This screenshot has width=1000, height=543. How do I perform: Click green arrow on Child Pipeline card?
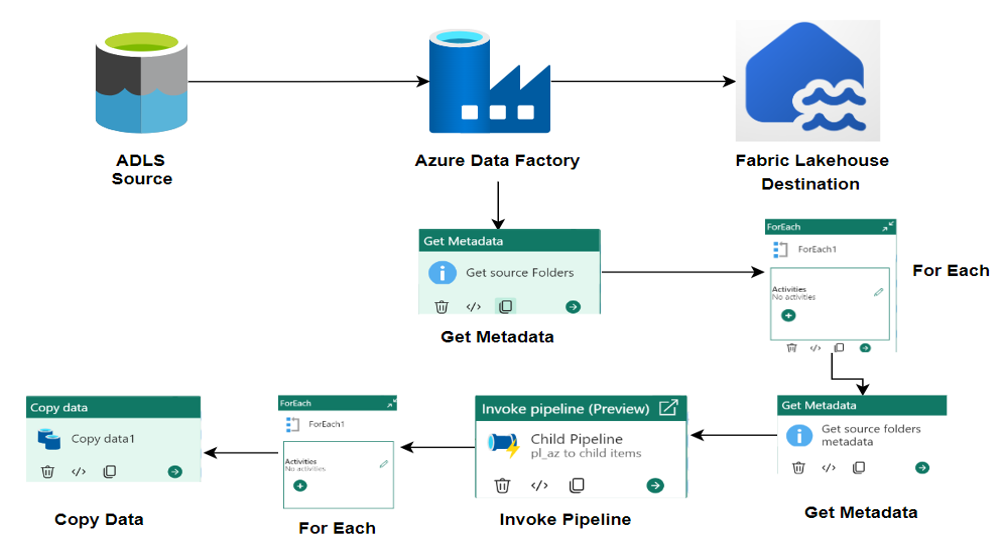tap(655, 485)
